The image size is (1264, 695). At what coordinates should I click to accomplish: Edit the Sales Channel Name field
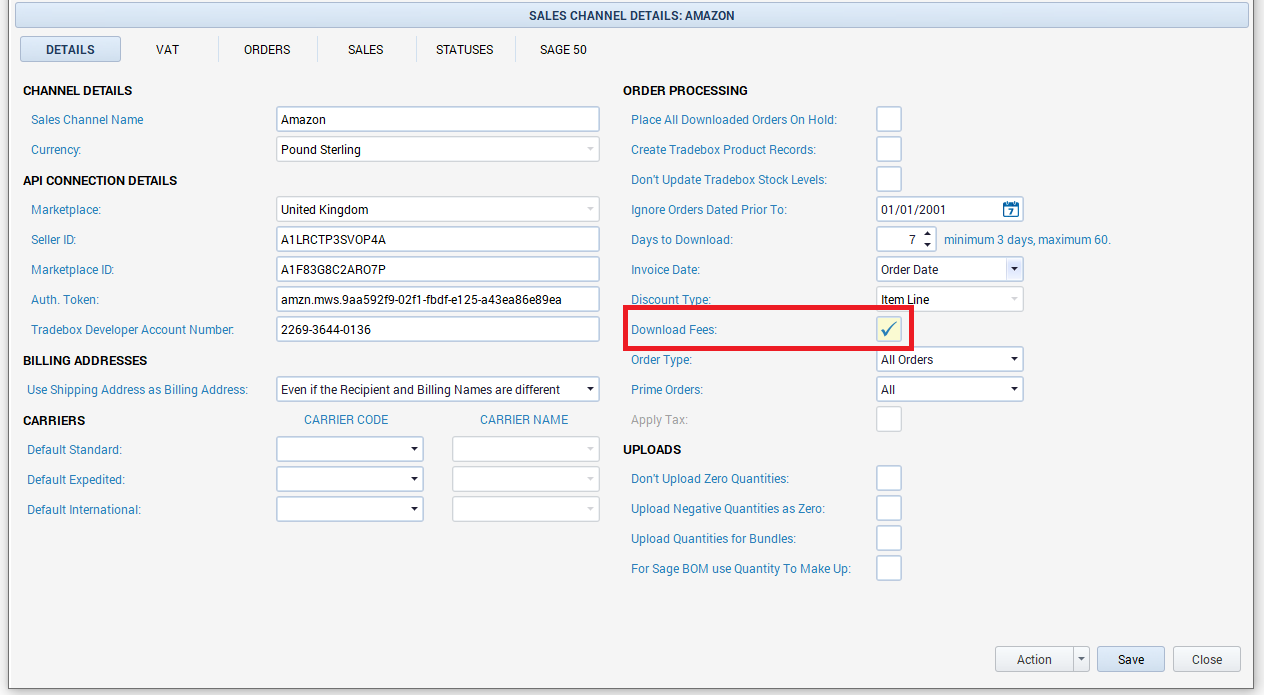(438, 119)
